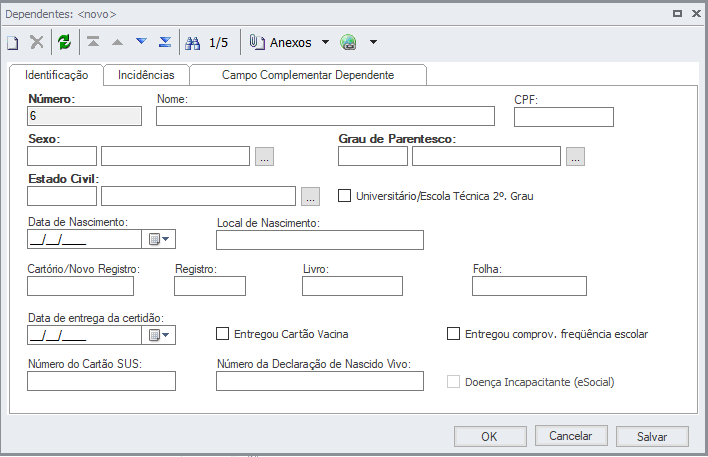
Task: Expand the Anexos dropdown arrow
Action: (x=325, y=42)
